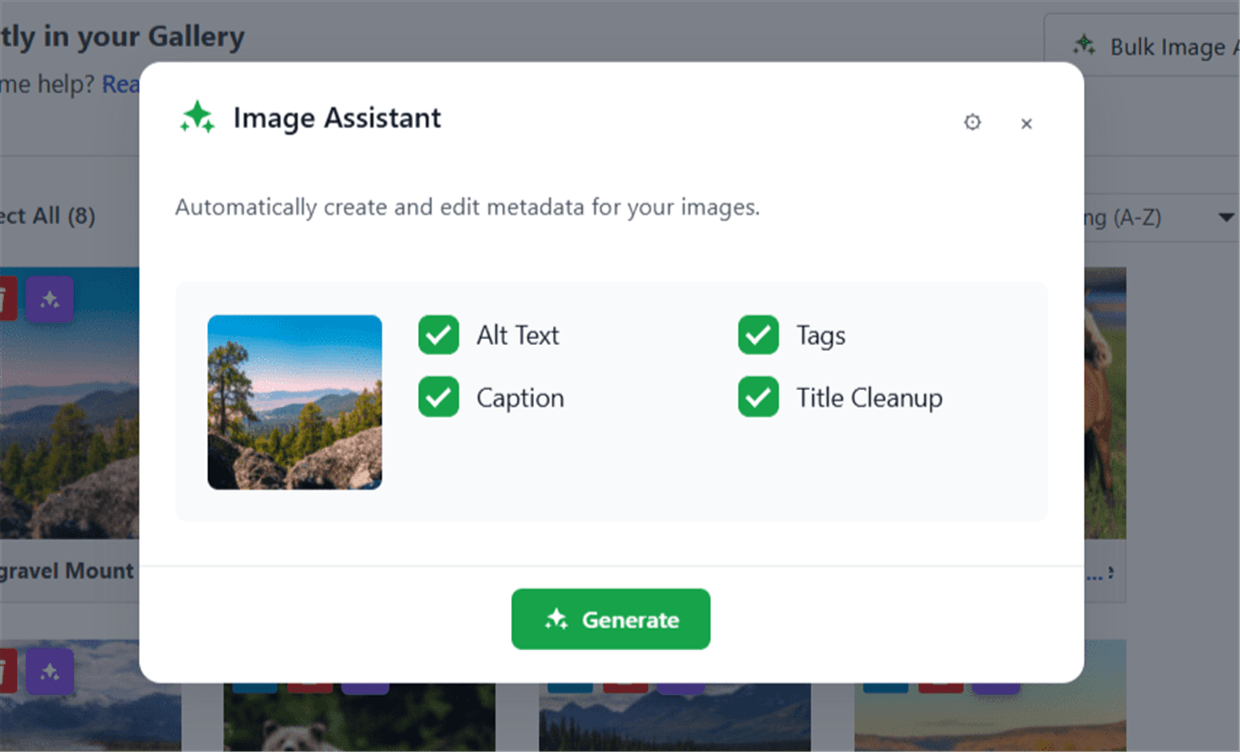1240x752 pixels.
Task: Select the mountain preview thumbnail in dialog
Action: [295, 402]
